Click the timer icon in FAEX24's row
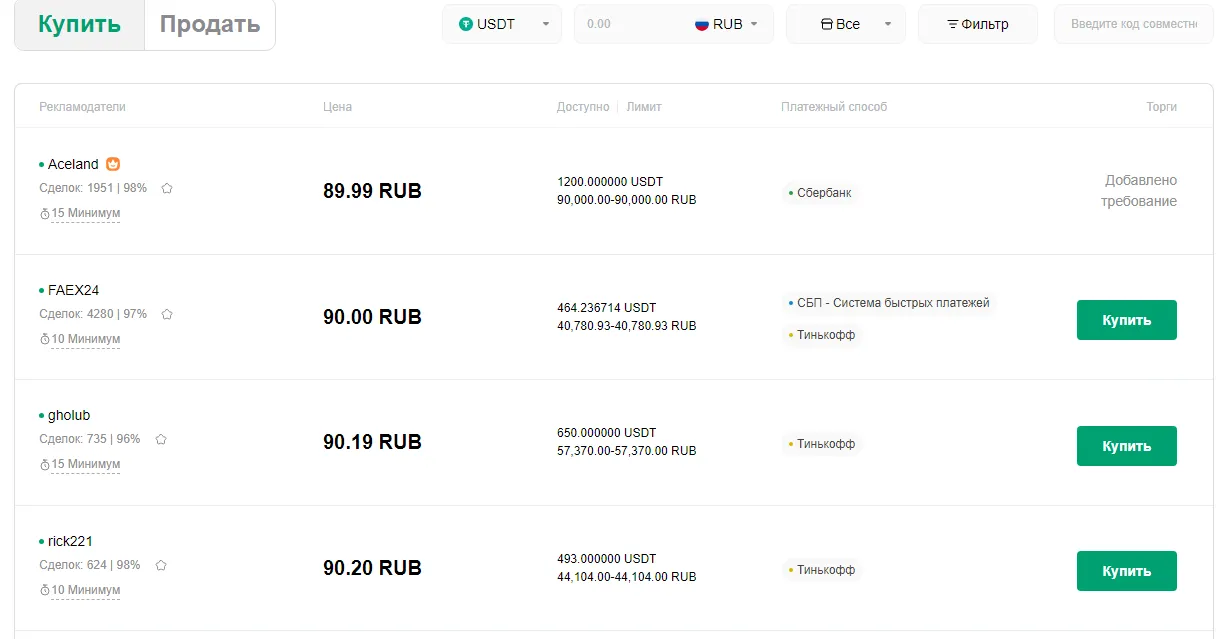Screen dimensions: 1225x639 pos(44,339)
